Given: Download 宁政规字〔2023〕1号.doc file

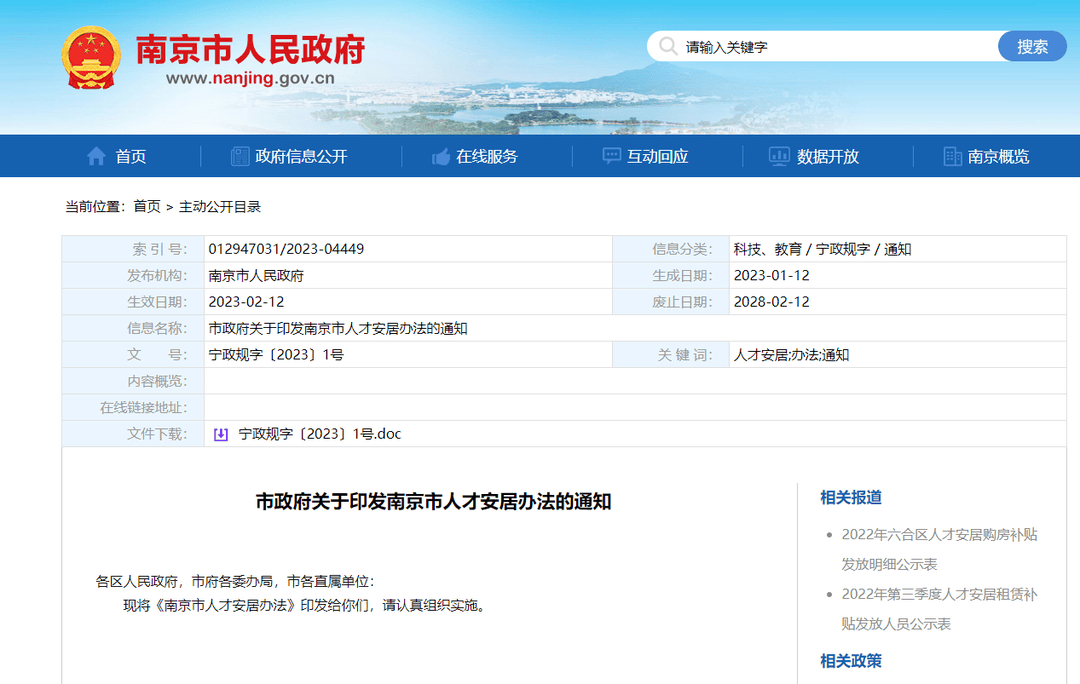Looking at the screenshot, I should [x=319, y=434].
